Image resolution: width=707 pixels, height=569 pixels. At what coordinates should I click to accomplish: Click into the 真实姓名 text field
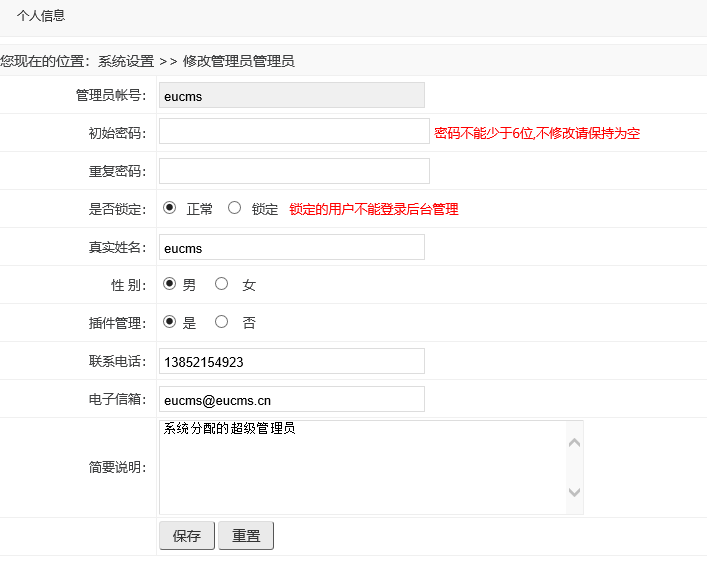[291, 247]
